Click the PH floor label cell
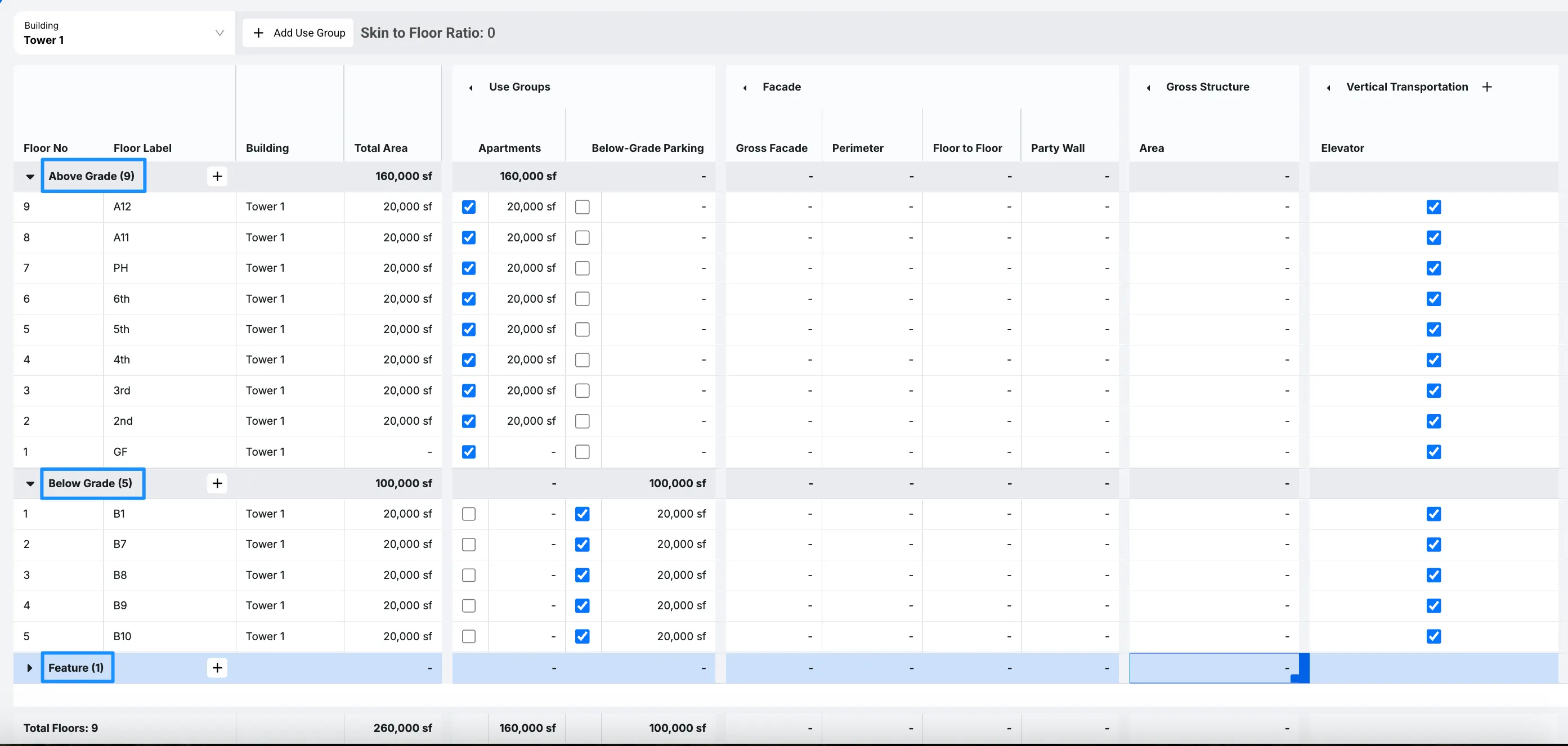Image resolution: width=1568 pixels, height=746 pixels. point(120,268)
